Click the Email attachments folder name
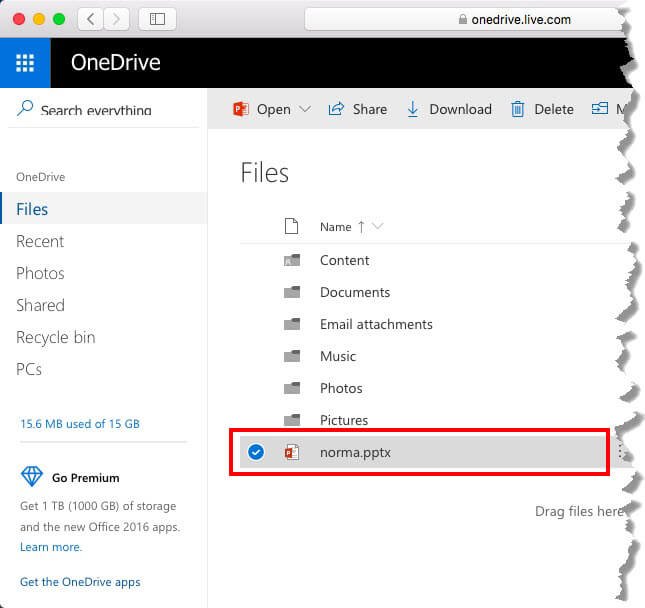645x608 pixels. pos(376,324)
